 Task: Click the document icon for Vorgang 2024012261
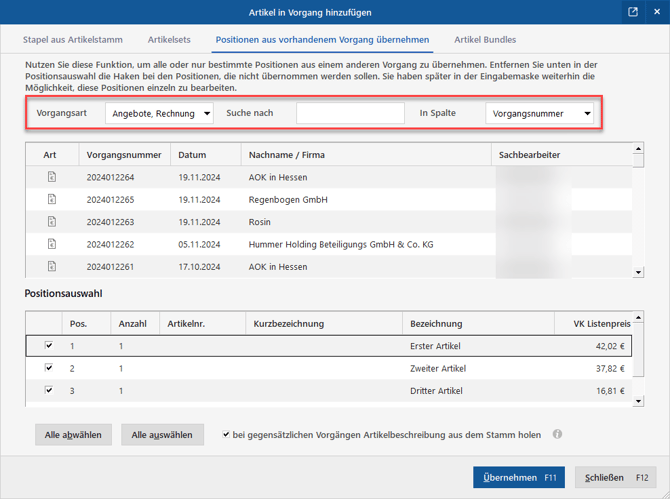point(52,266)
